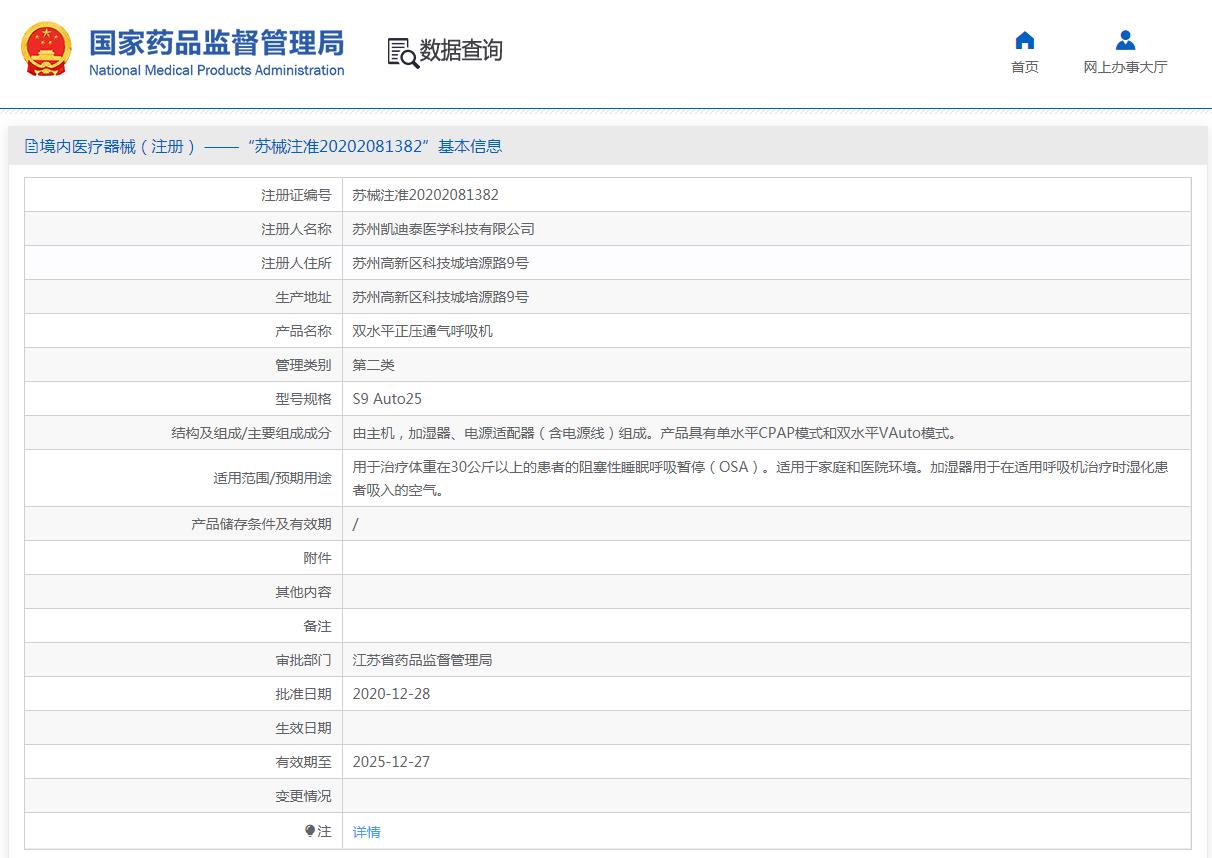Click the 批准日期 label
Image resolution: width=1212 pixels, height=858 pixels.
coord(303,694)
